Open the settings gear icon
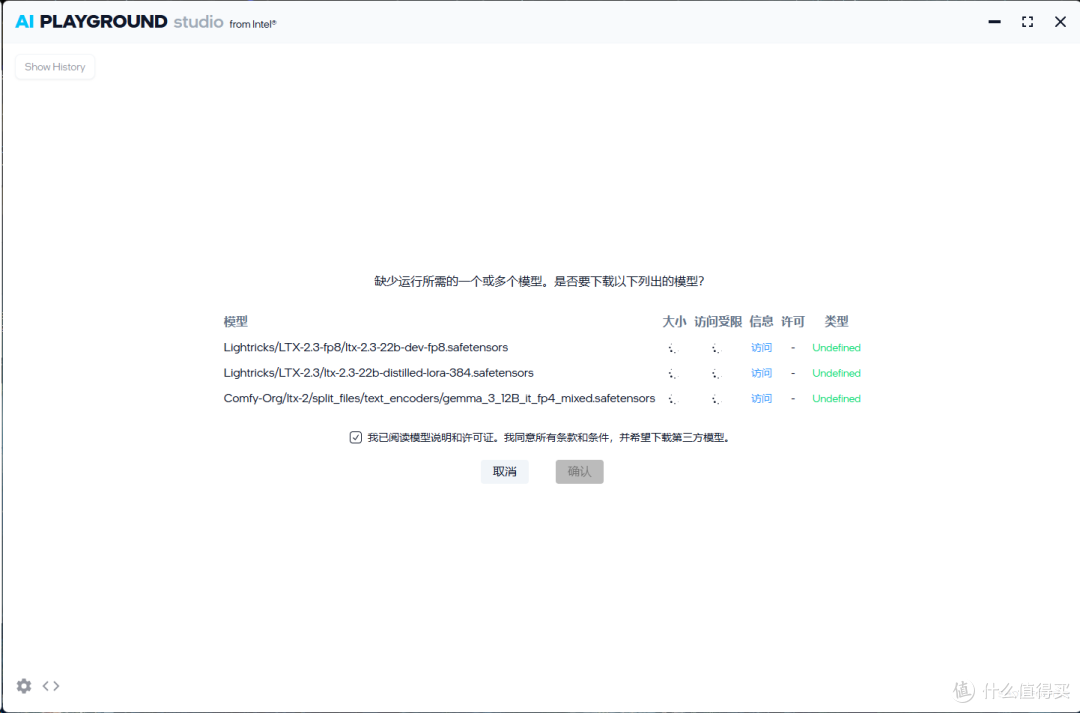 24,686
